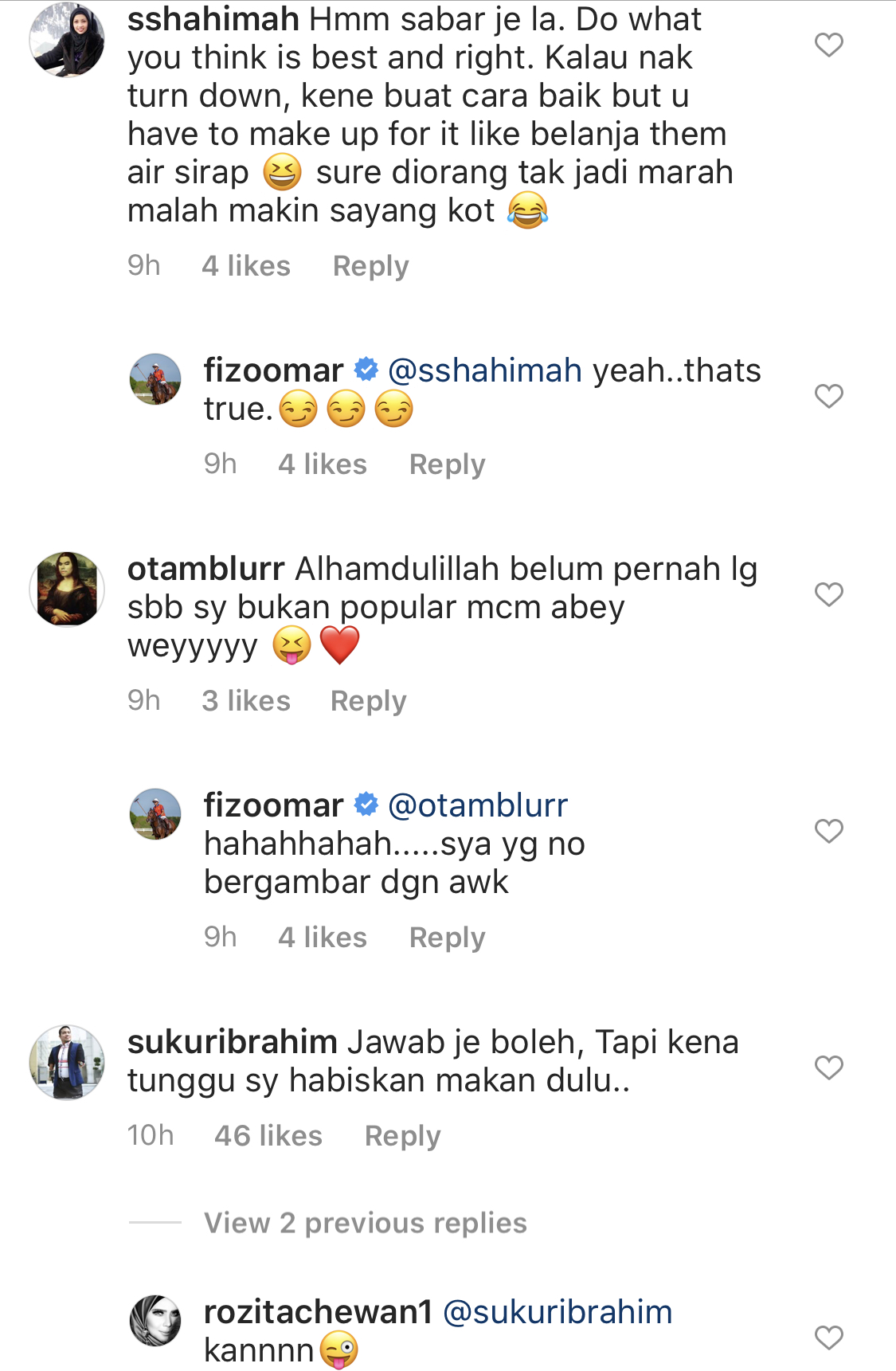Open rozitachewan1's profile avatar
The image size is (896, 1371).
click(155, 1321)
